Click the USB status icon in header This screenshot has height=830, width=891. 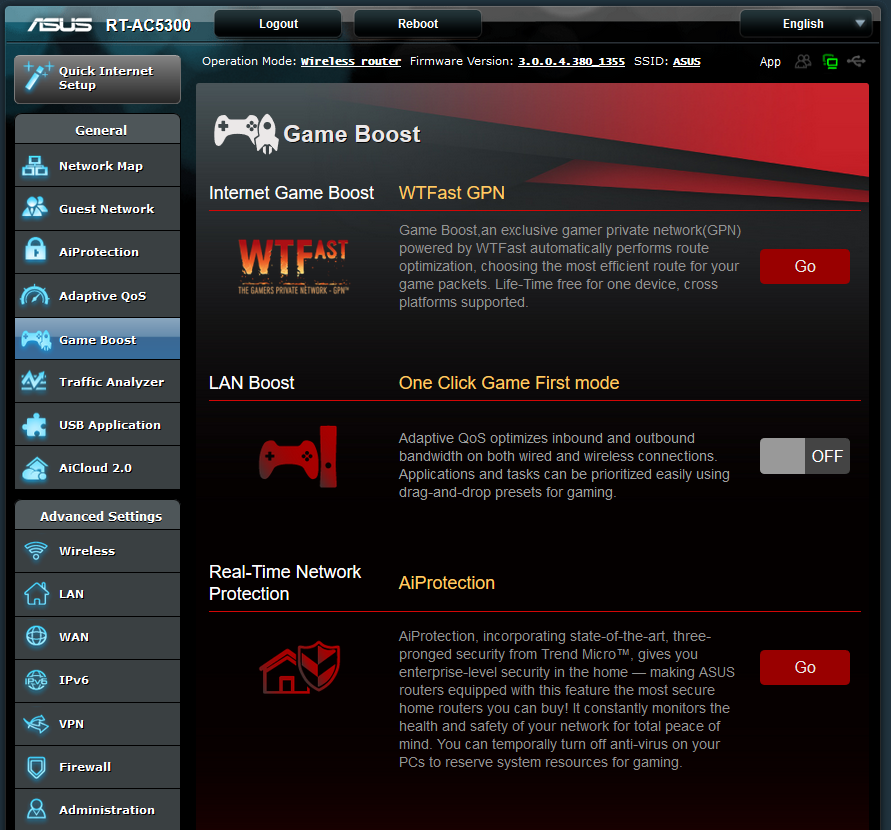(856, 61)
